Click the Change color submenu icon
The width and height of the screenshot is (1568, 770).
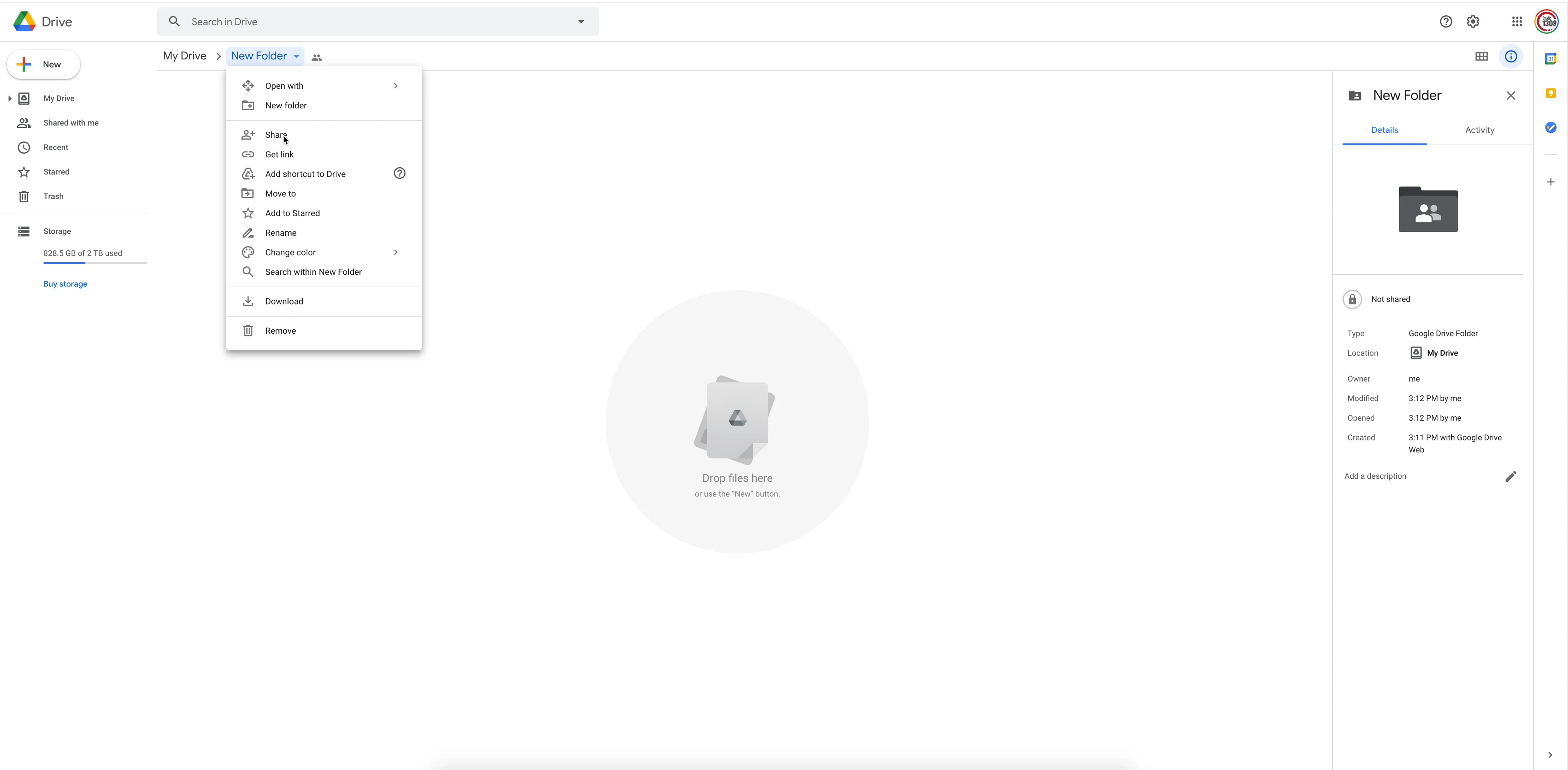396,252
